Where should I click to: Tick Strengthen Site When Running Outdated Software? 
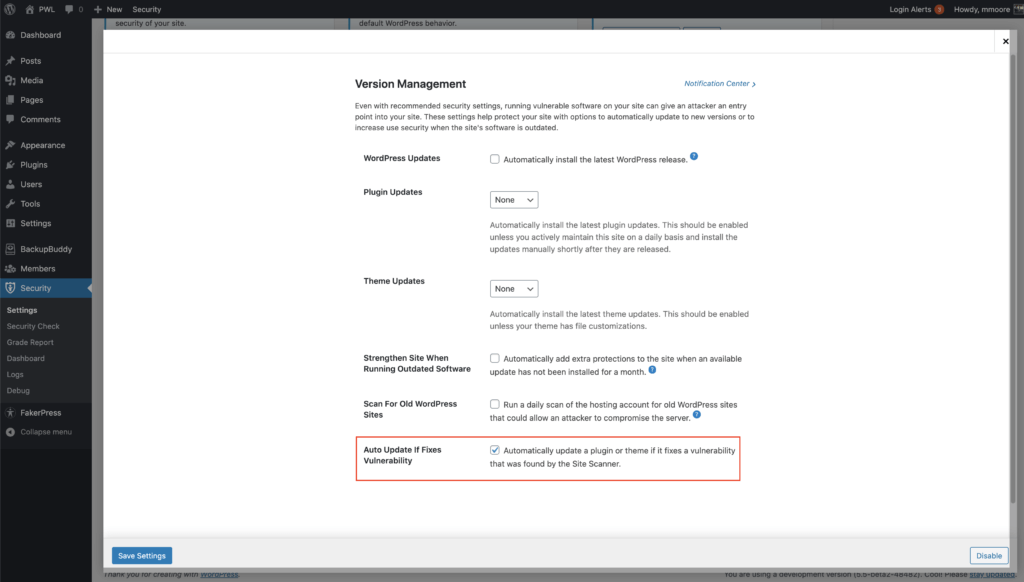[x=495, y=359]
